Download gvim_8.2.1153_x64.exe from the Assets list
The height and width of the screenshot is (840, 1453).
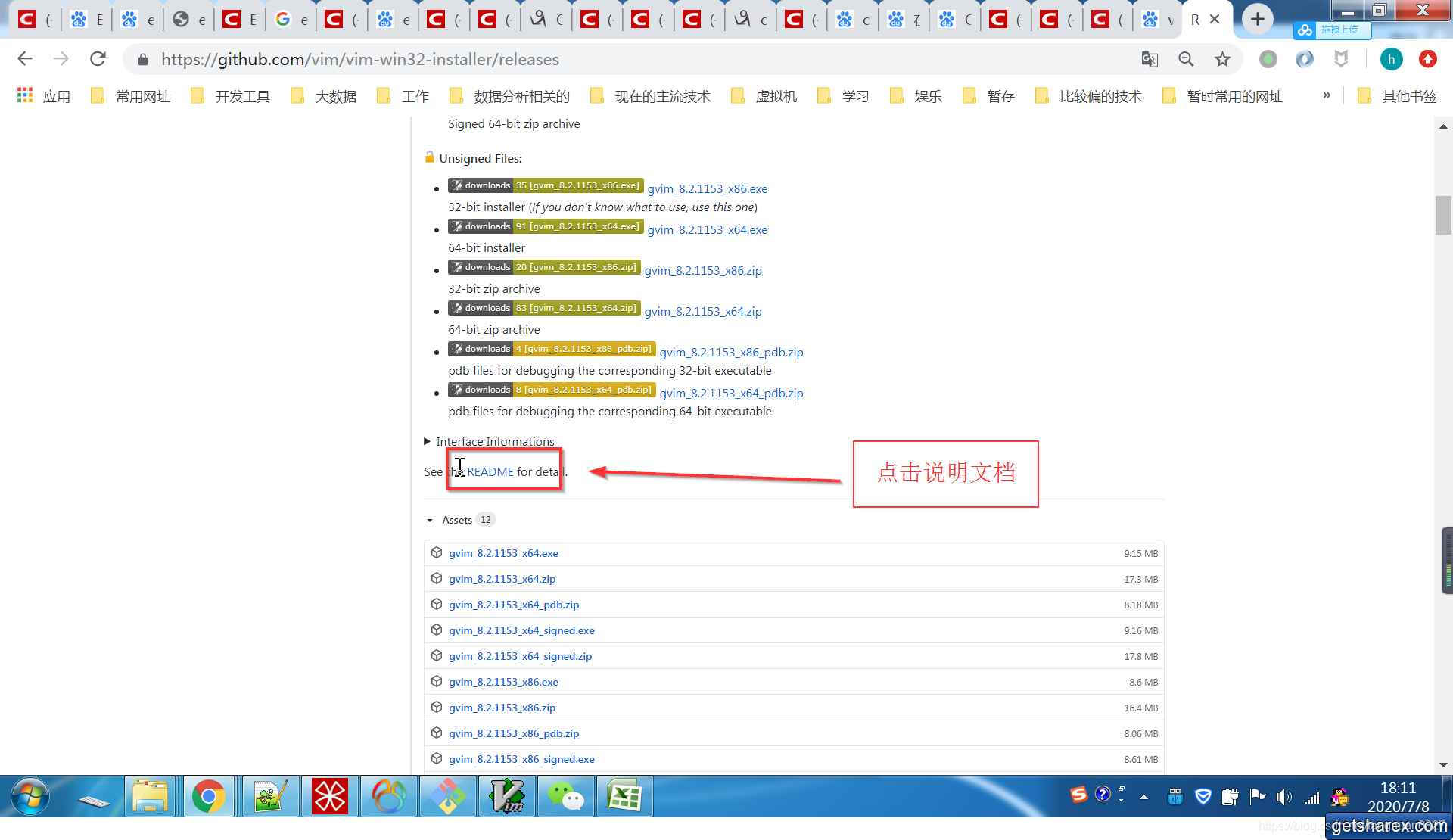[x=503, y=553]
